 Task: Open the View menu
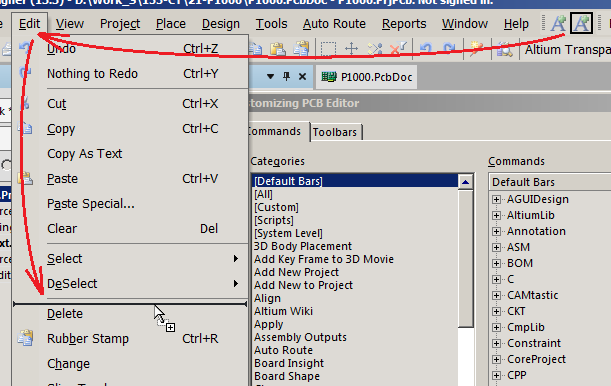tap(69, 24)
